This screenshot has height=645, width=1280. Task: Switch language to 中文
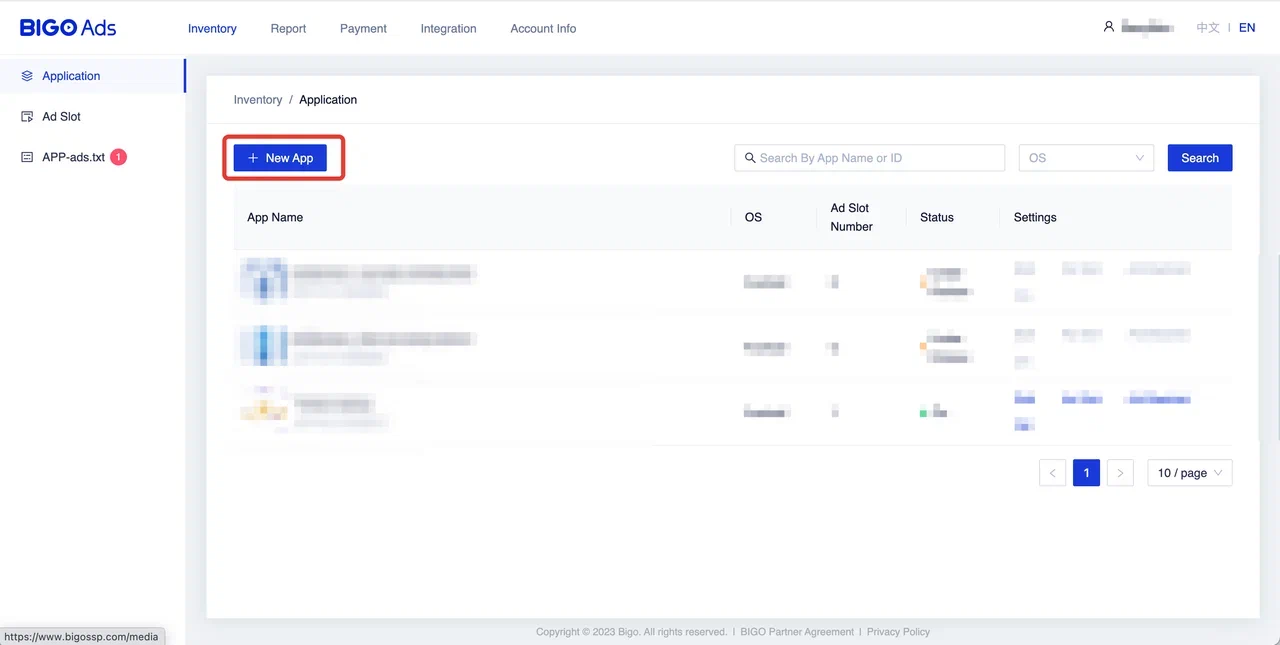1208,28
